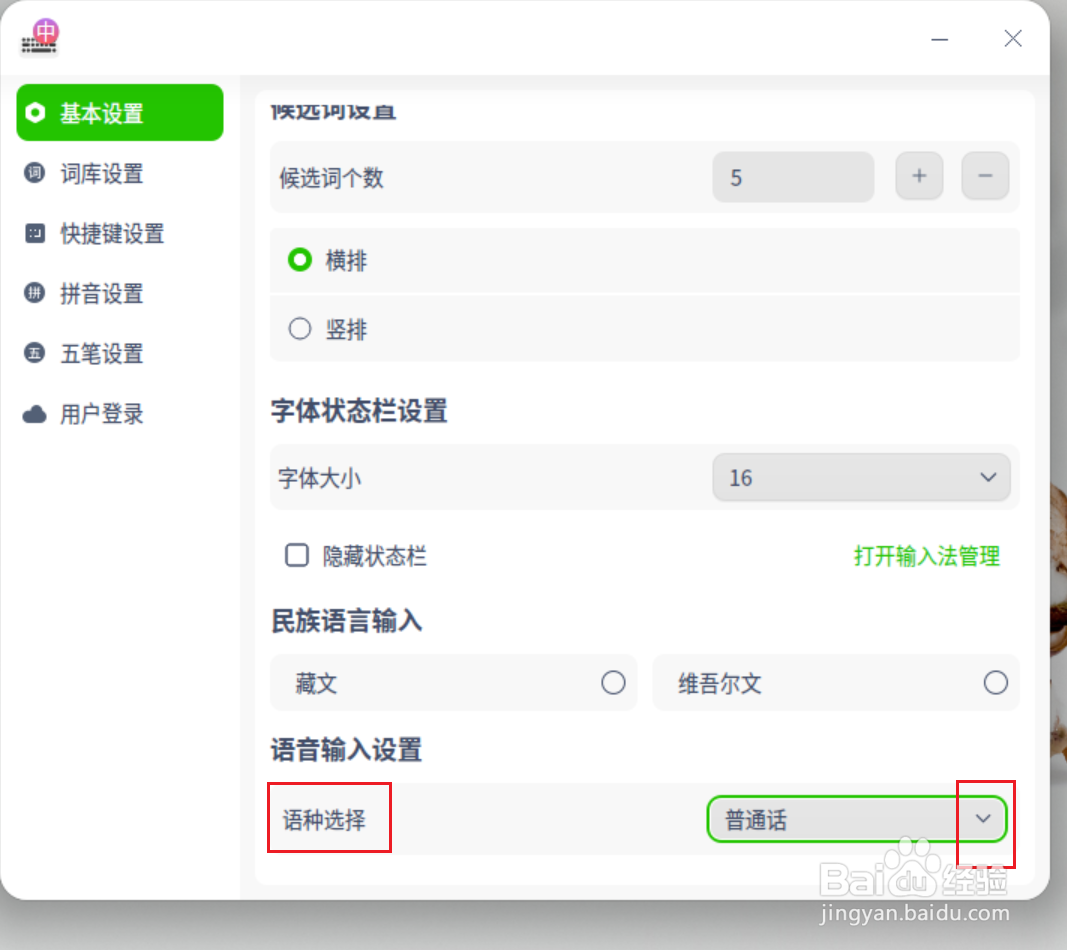Select 维吾尔文 Uyghur language option
Viewport: 1067px width, 950px height.
coord(996,682)
